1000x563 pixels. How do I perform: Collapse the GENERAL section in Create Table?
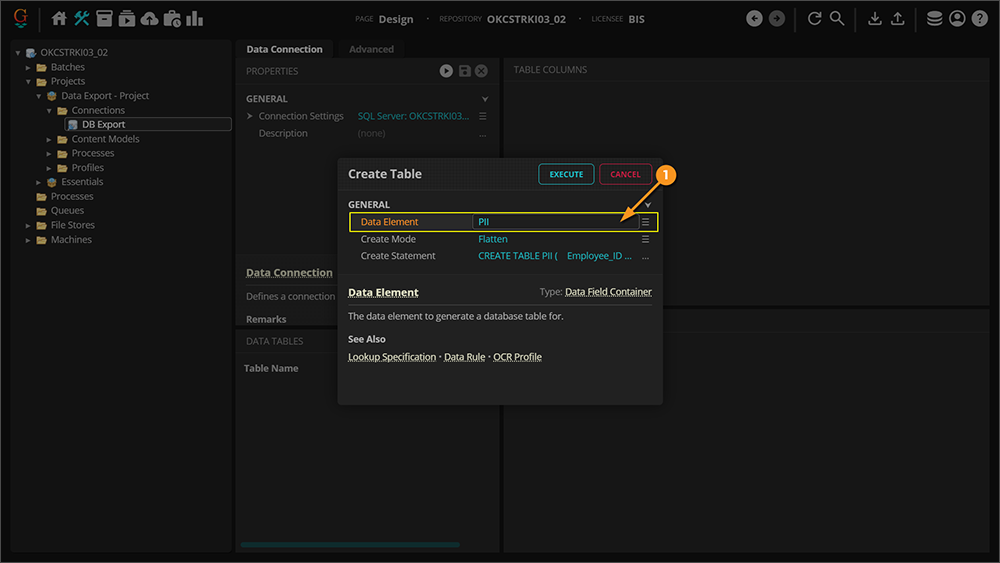647,205
